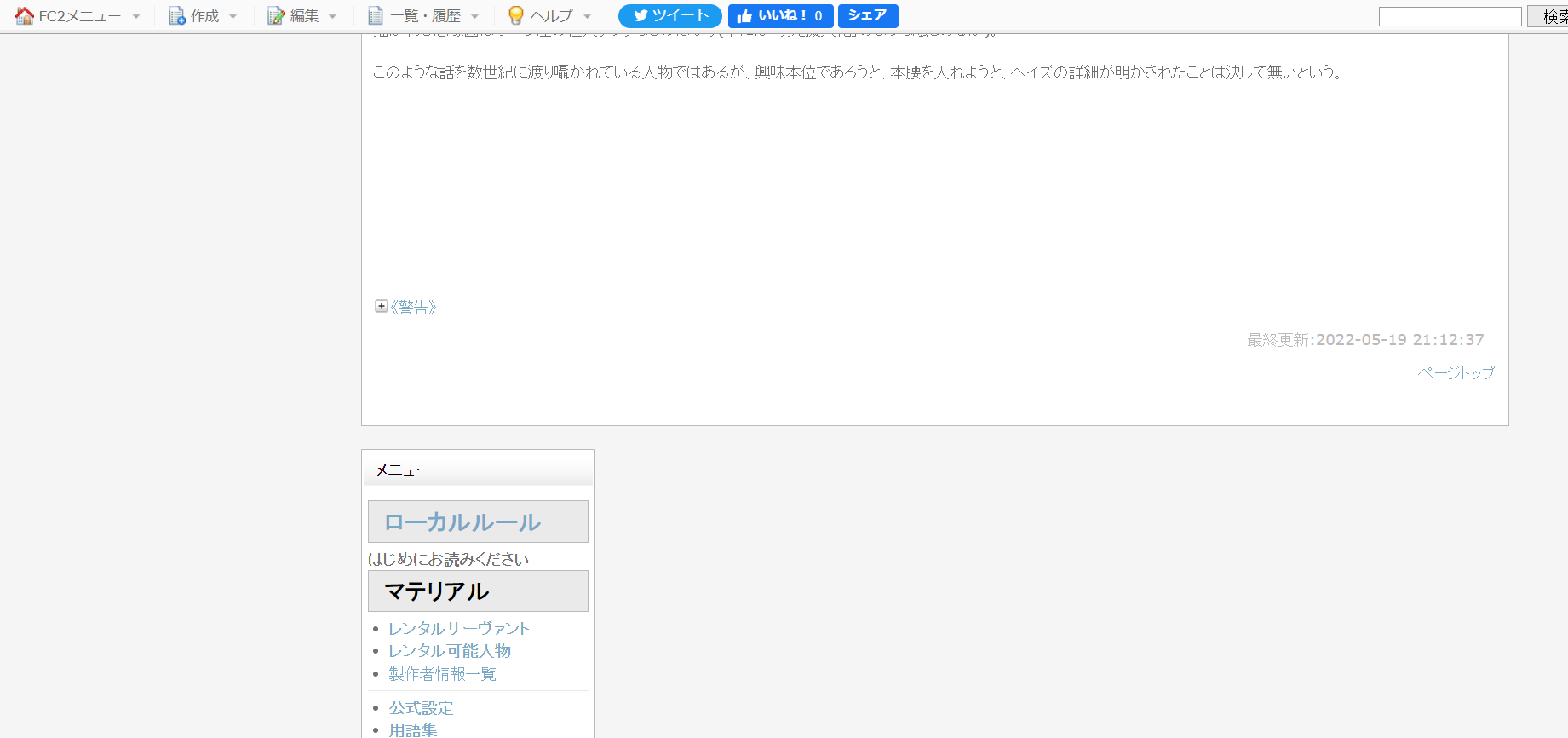
Task: Open the ローカルルール link
Action: coord(462,522)
